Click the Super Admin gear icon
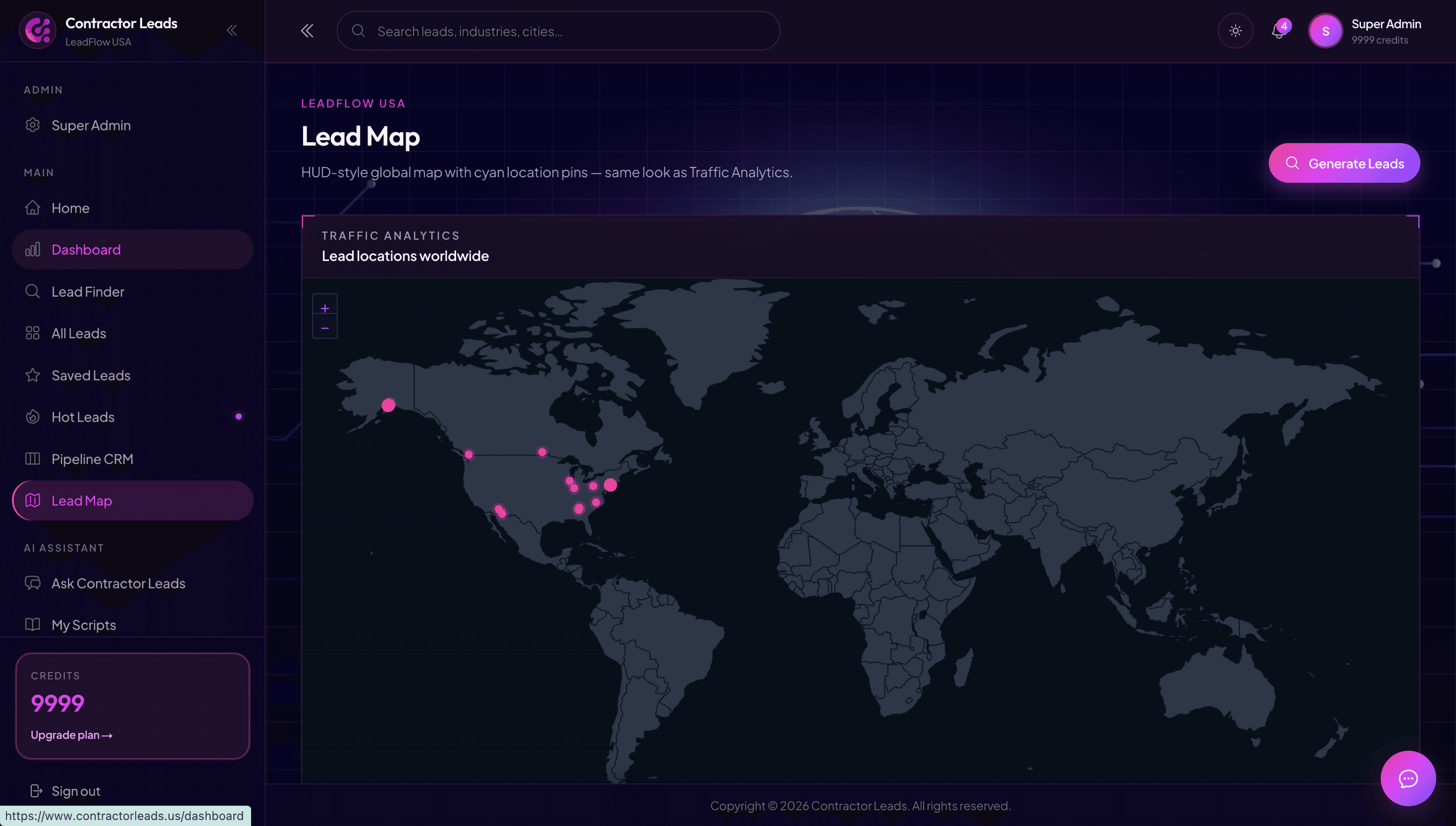The height and width of the screenshot is (826, 1456). pyautogui.click(x=32, y=125)
